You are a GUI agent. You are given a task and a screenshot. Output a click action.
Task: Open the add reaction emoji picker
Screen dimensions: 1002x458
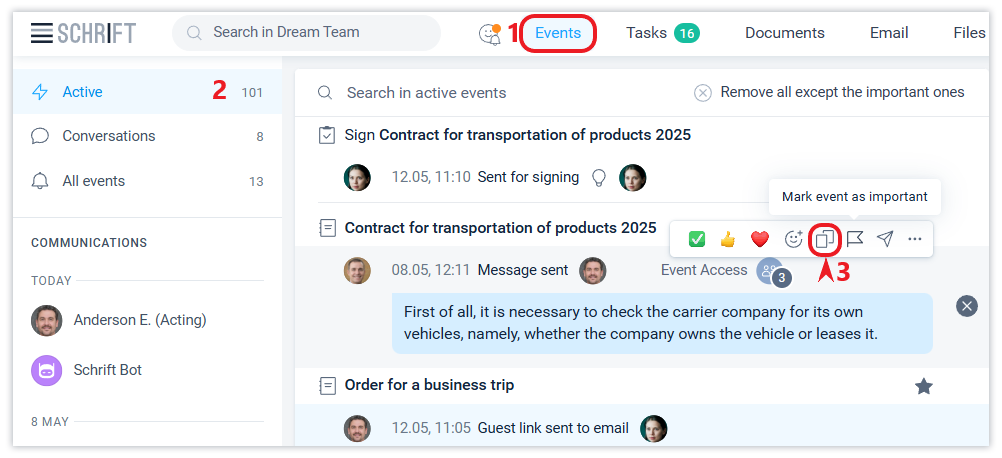pyautogui.click(x=794, y=239)
